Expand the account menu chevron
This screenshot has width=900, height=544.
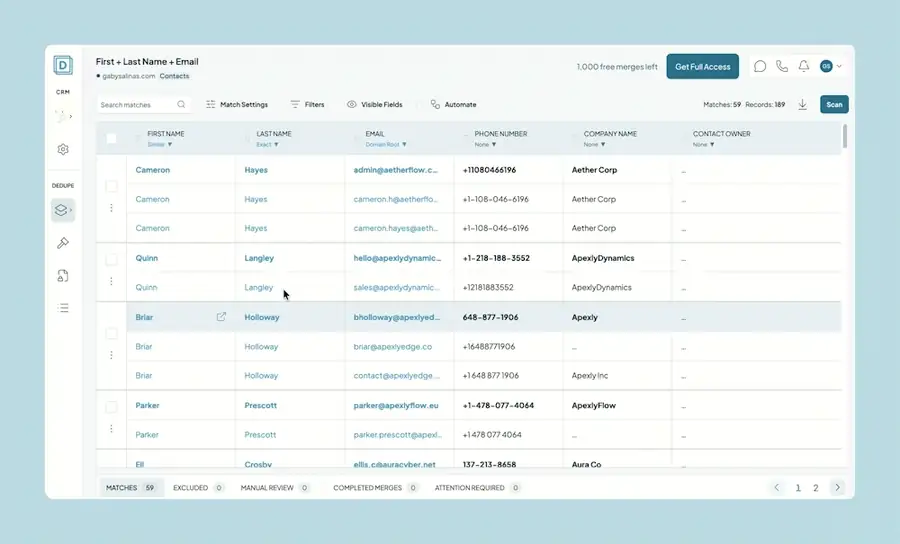click(839, 66)
